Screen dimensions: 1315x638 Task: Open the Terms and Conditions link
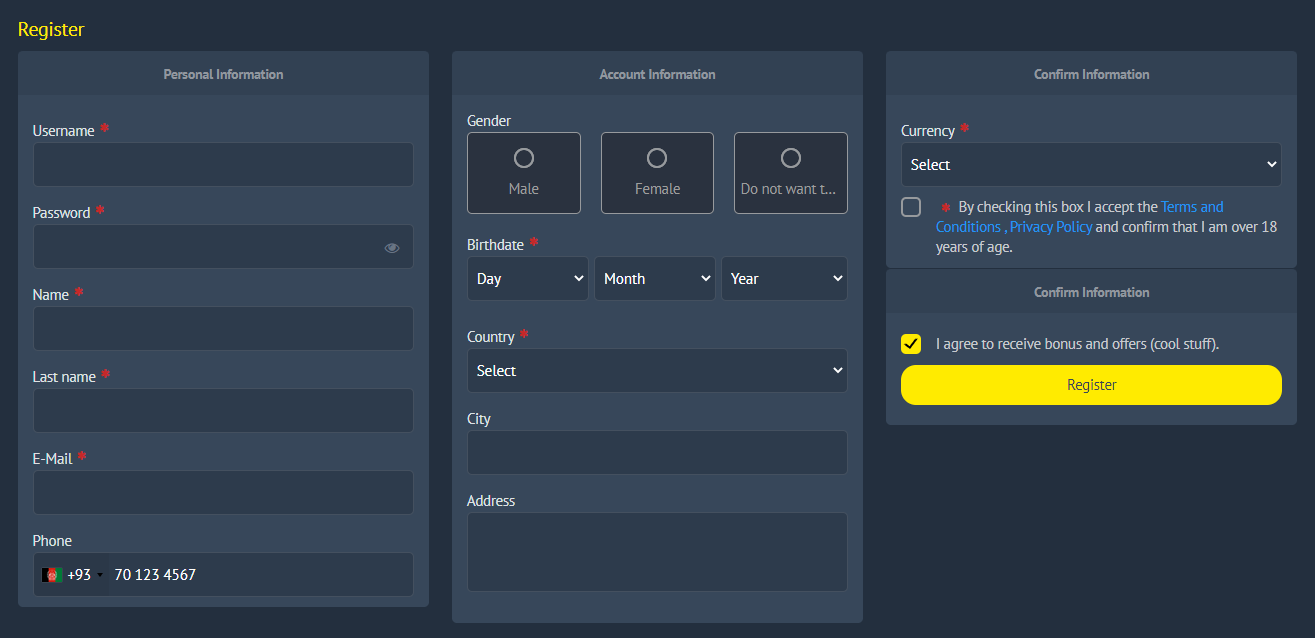coord(1192,206)
